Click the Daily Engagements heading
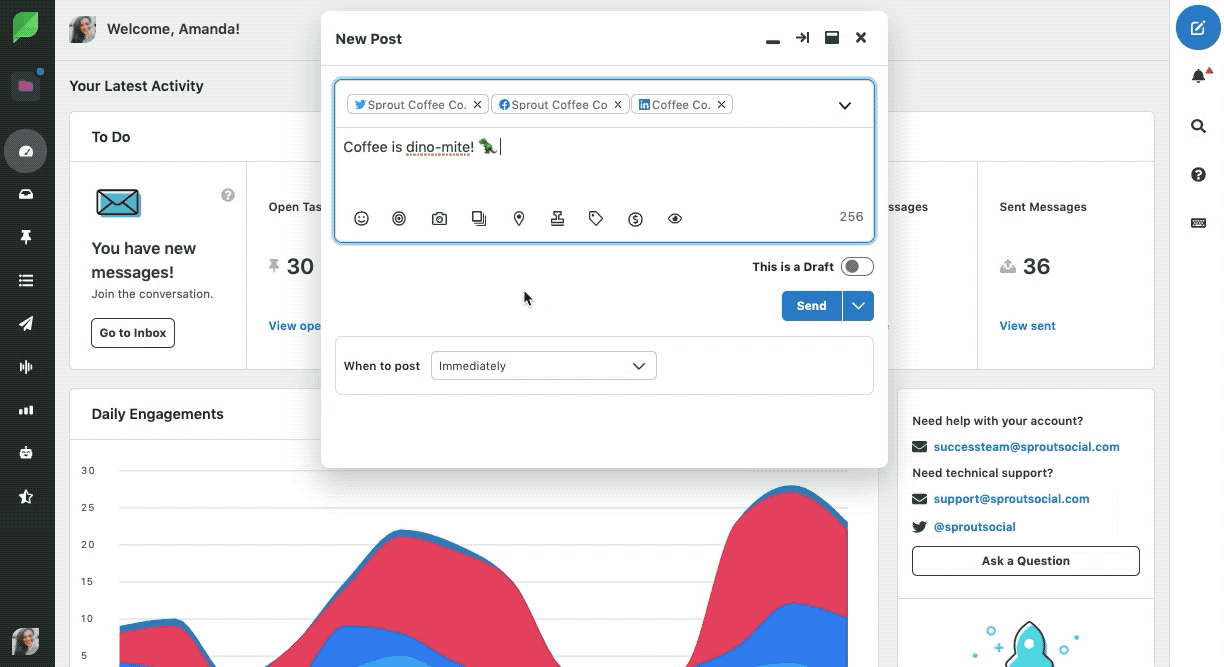This screenshot has height=667, width=1224. pyautogui.click(x=158, y=414)
